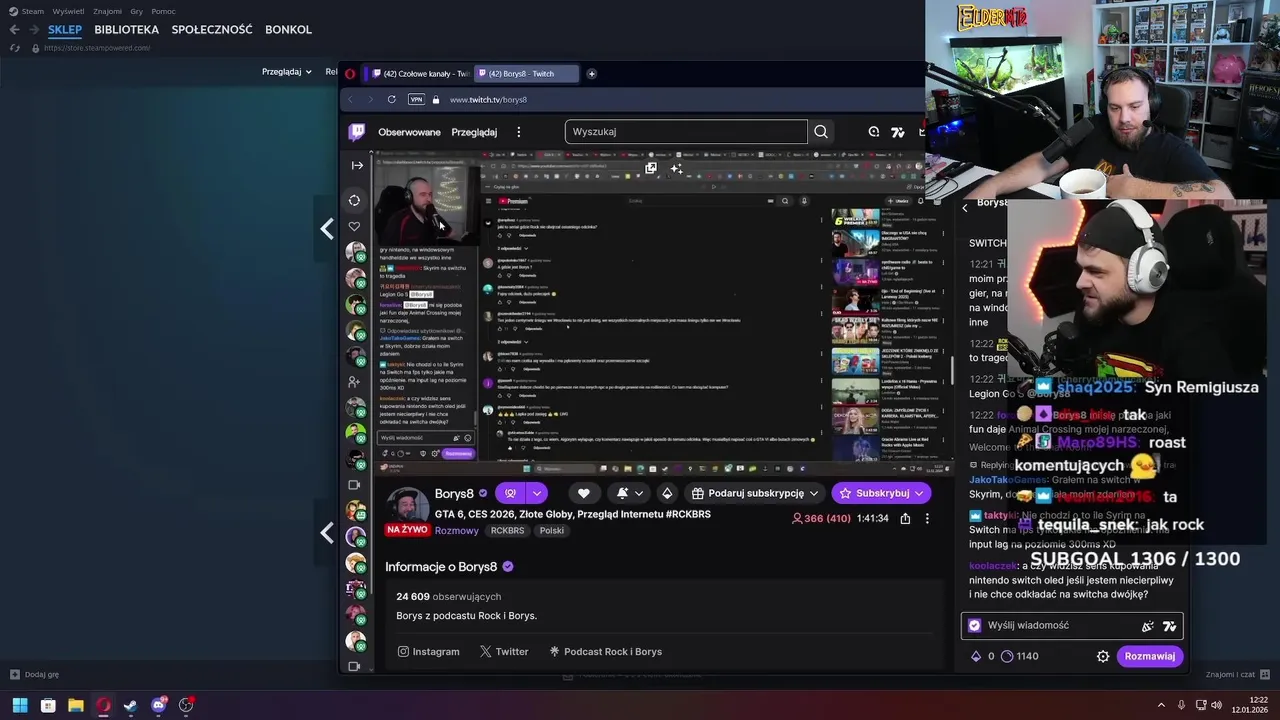The height and width of the screenshot is (720, 1280).
Task: Click the RCKBRS tag
Action: pos(507,531)
